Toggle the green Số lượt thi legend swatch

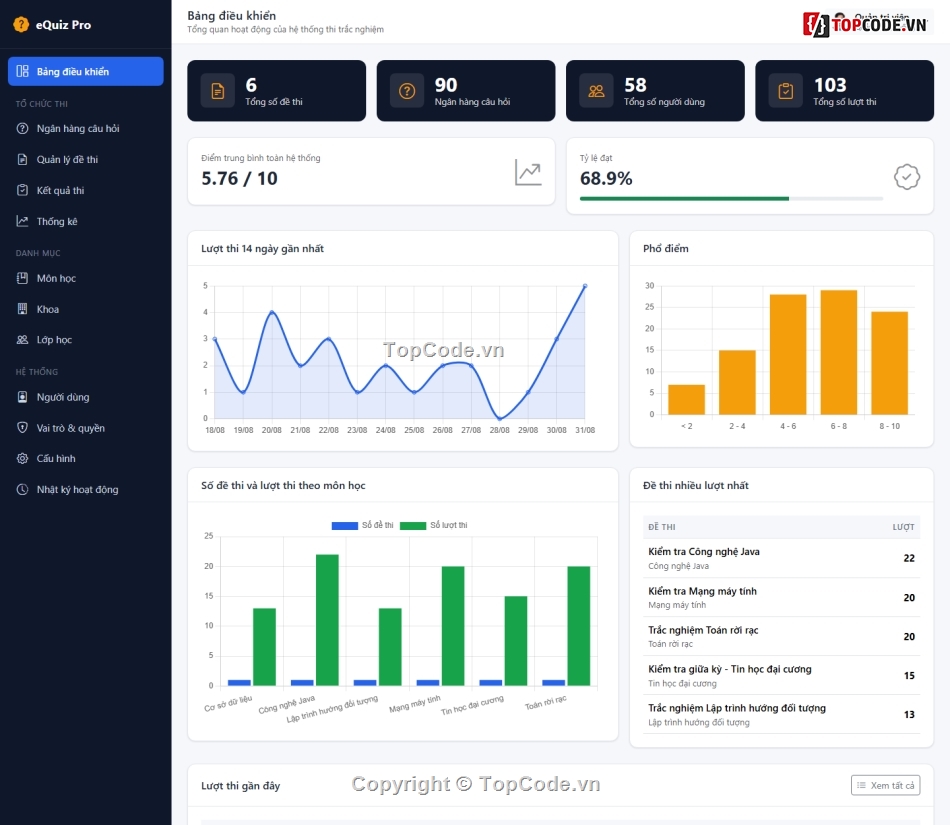point(413,525)
